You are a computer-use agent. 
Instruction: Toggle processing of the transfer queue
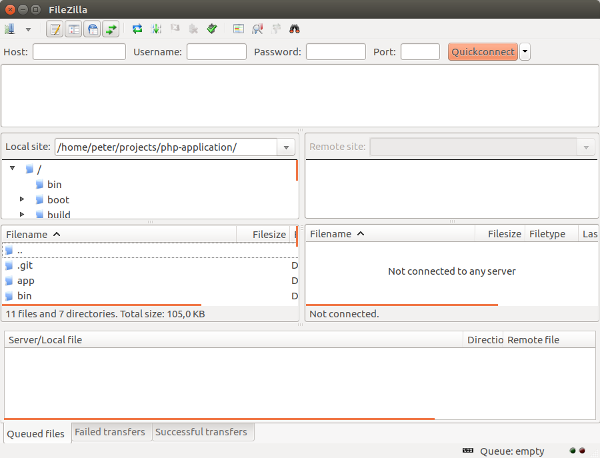(x=156, y=29)
